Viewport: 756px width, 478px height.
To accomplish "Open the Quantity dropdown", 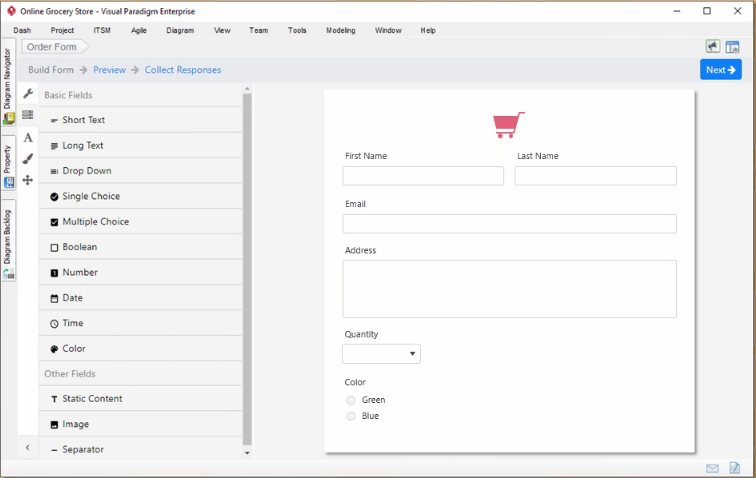I will (381, 354).
